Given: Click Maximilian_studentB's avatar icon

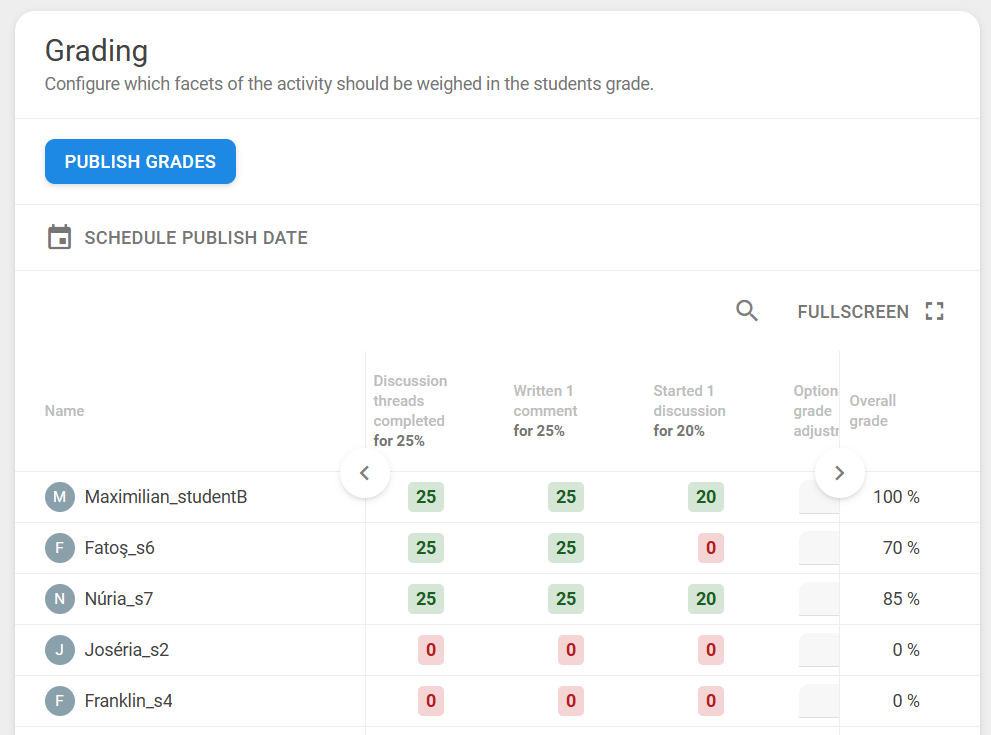Looking at the screenshot, I should tap(60, 497).
